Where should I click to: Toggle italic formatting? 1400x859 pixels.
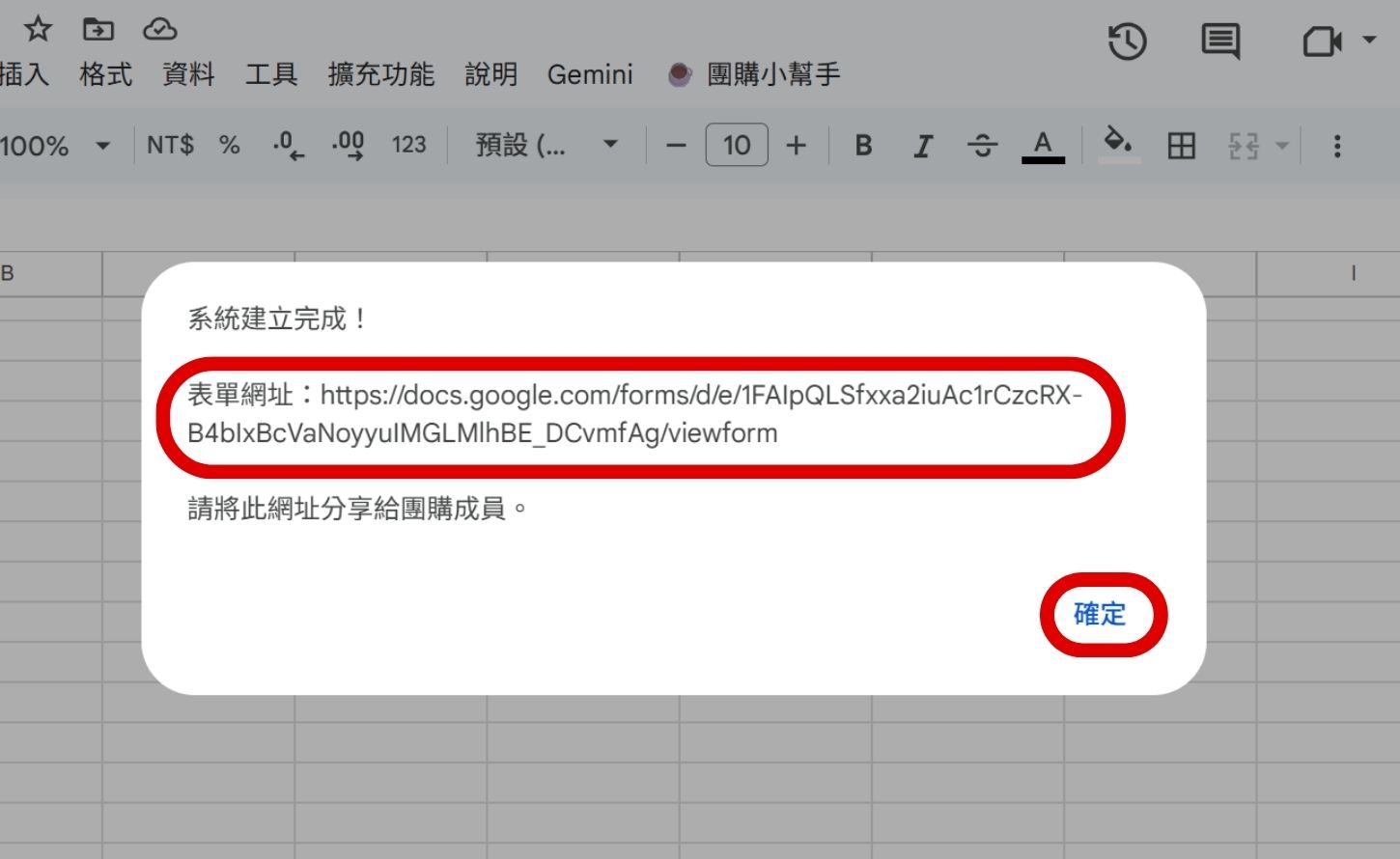point(922,145)
